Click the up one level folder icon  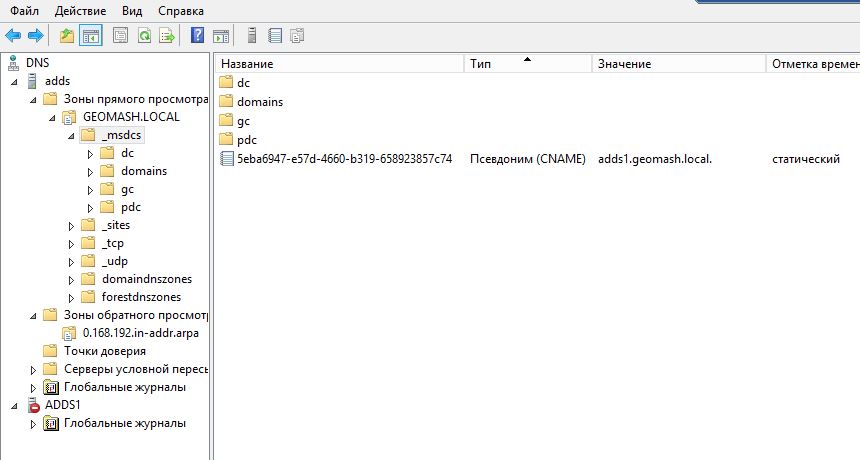pyautogui.click(x=67, y=36)
